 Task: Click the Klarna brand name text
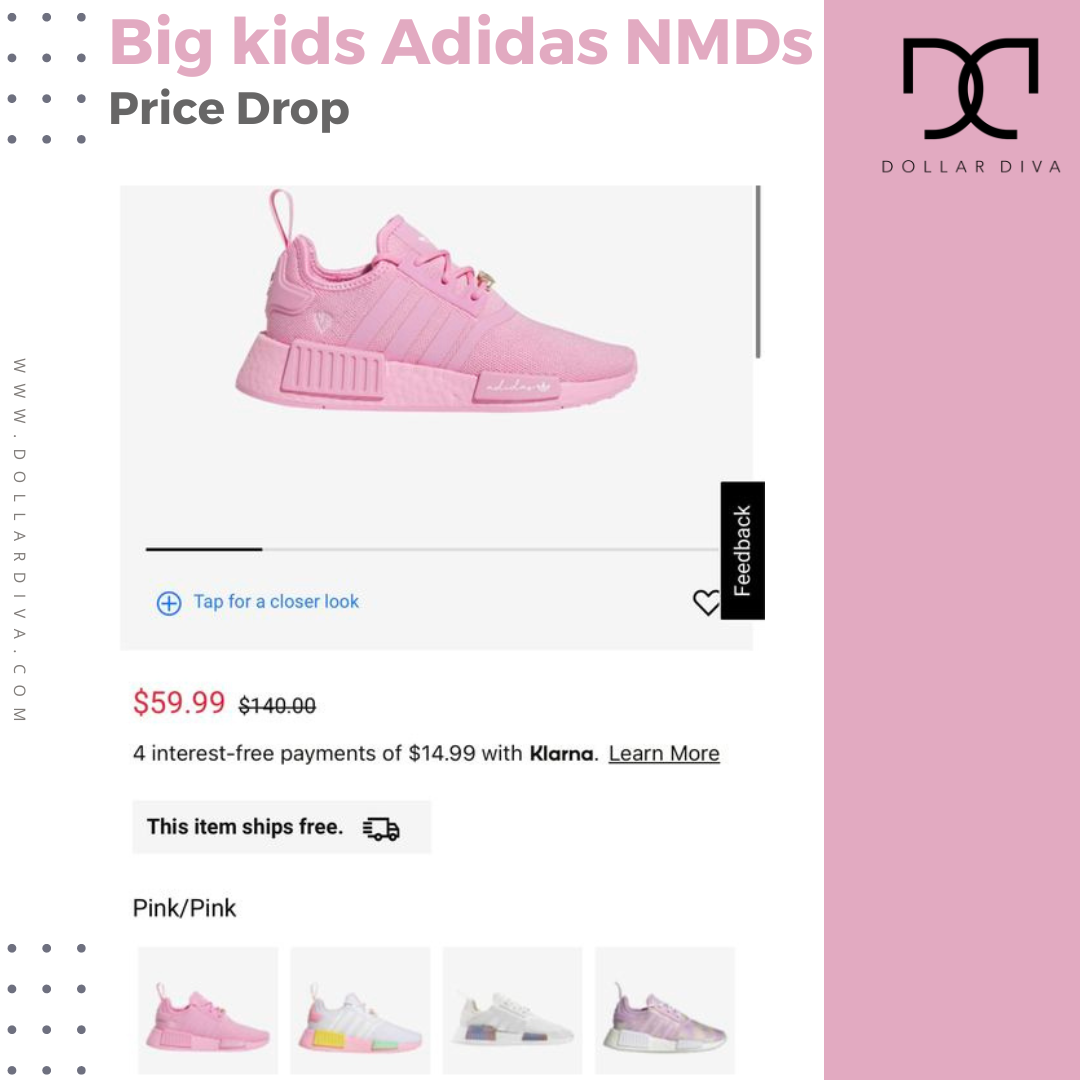point(561,754)
